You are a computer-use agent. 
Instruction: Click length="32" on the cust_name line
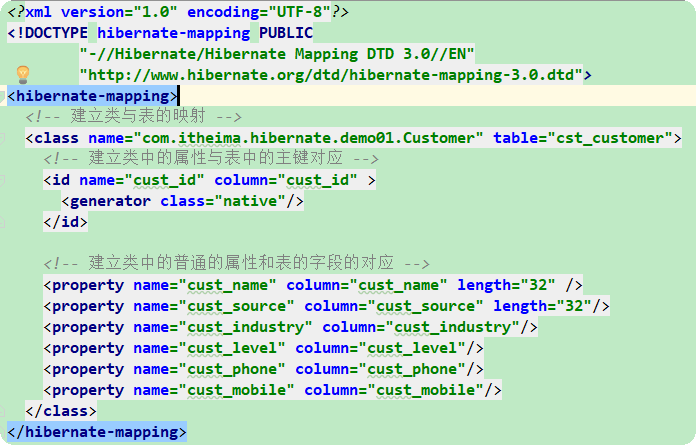[x=506, y=285]
